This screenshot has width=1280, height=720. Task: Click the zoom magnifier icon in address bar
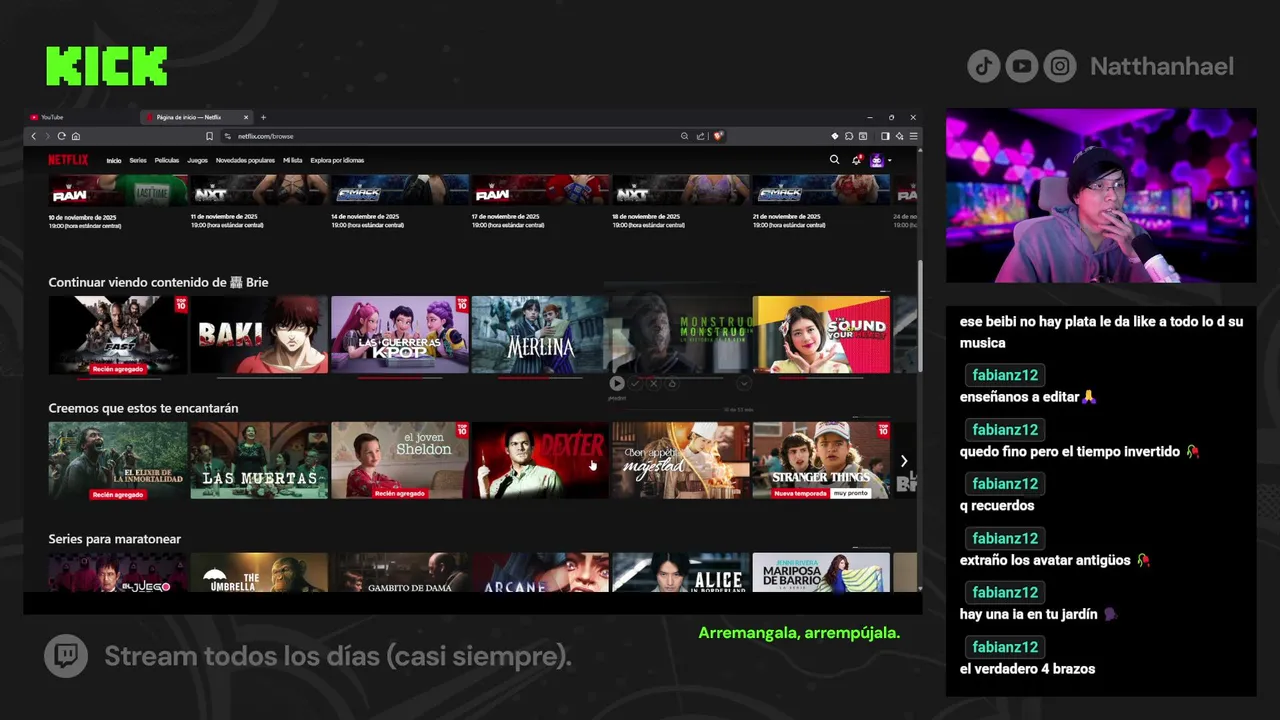tap(684, 136)
